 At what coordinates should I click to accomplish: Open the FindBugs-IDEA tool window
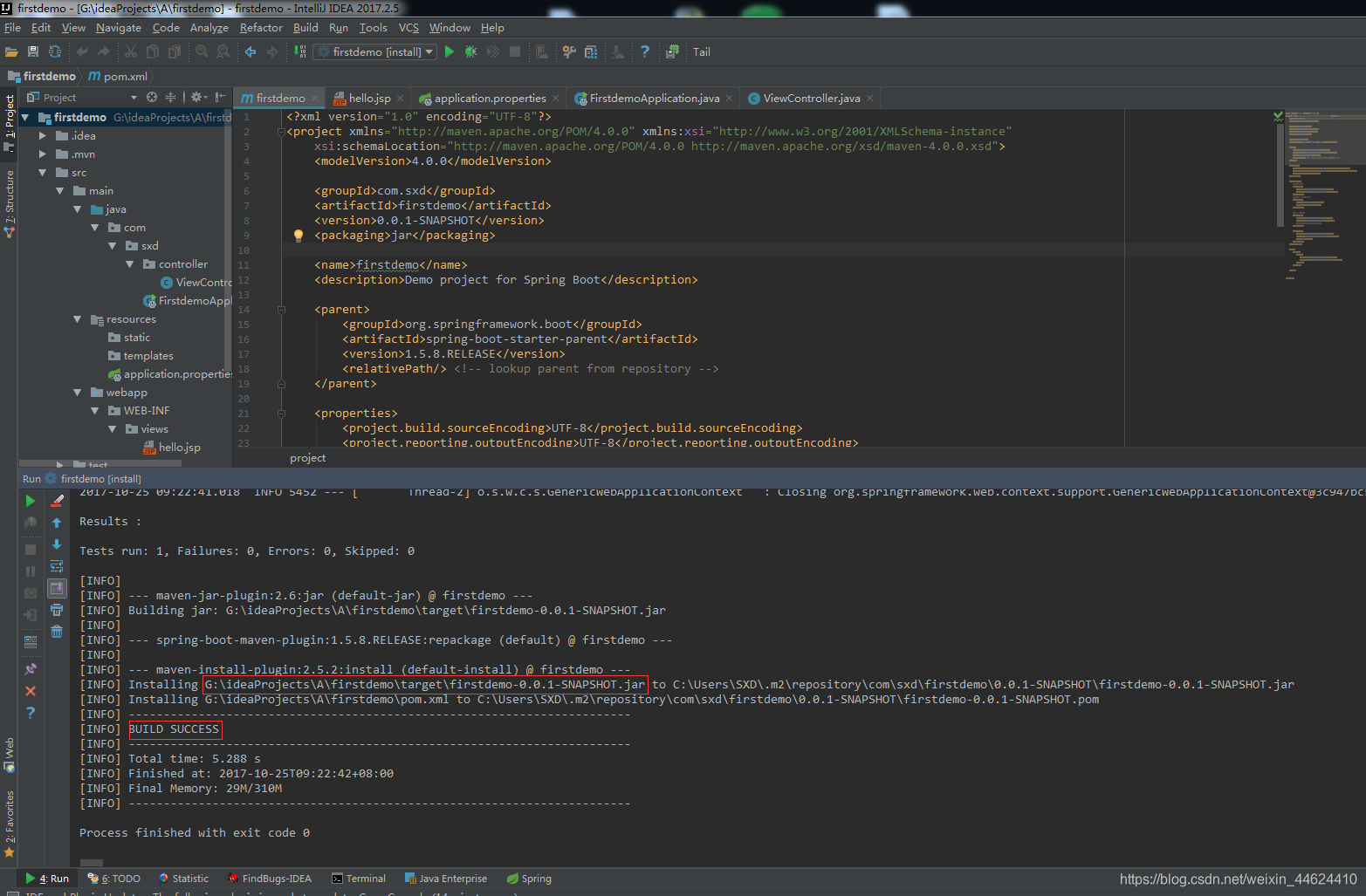pyautogui.click(x=270, y=879)
